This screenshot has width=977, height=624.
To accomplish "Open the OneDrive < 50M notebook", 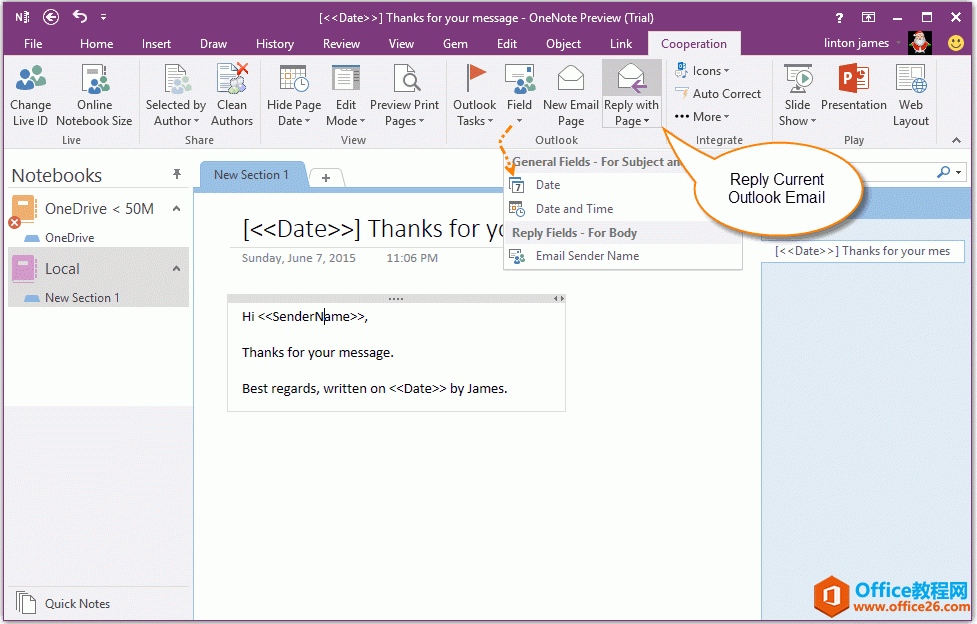I will 99,209.
